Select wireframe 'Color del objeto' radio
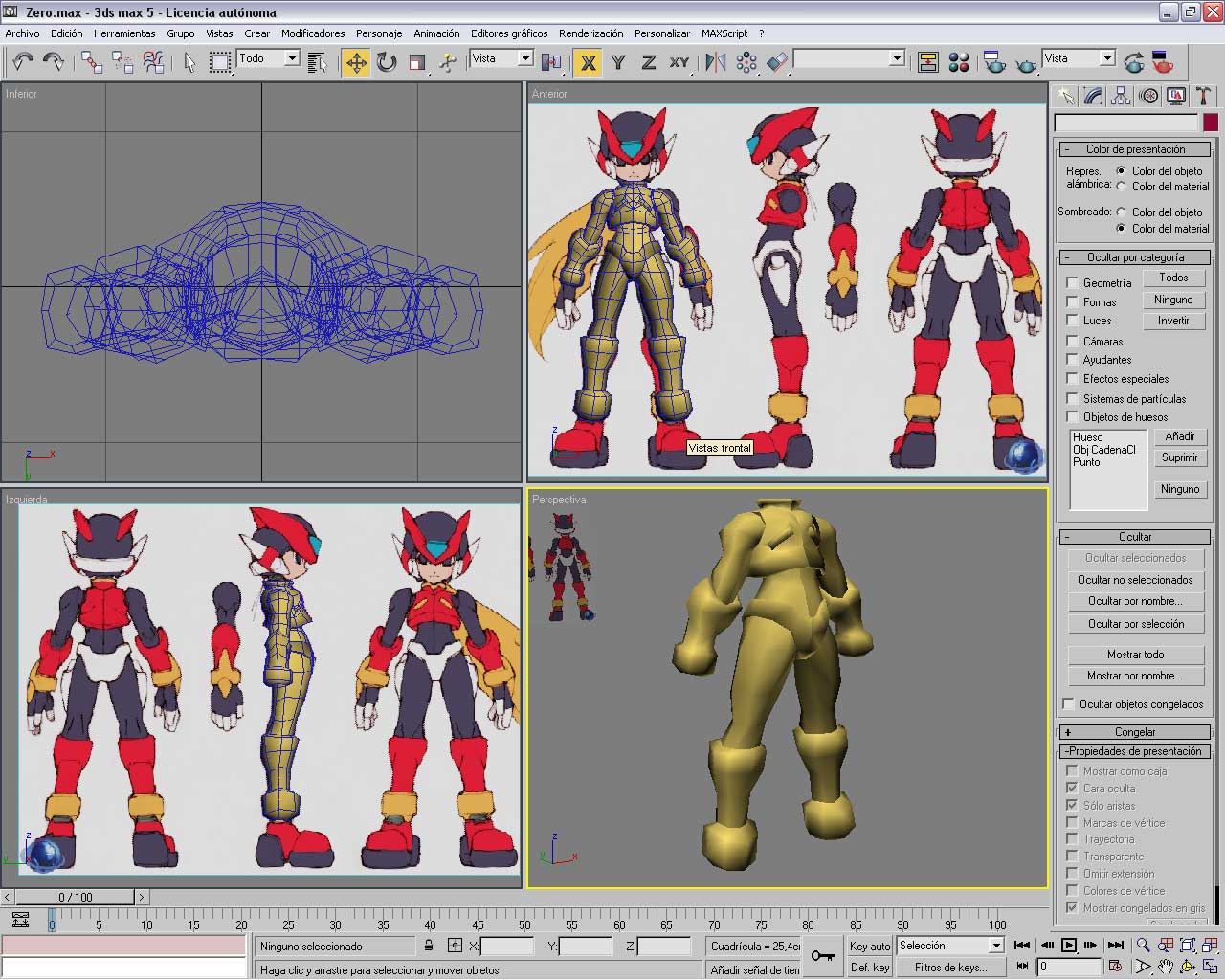This screenshot has height=980, width=1225. click(1121, 170)
